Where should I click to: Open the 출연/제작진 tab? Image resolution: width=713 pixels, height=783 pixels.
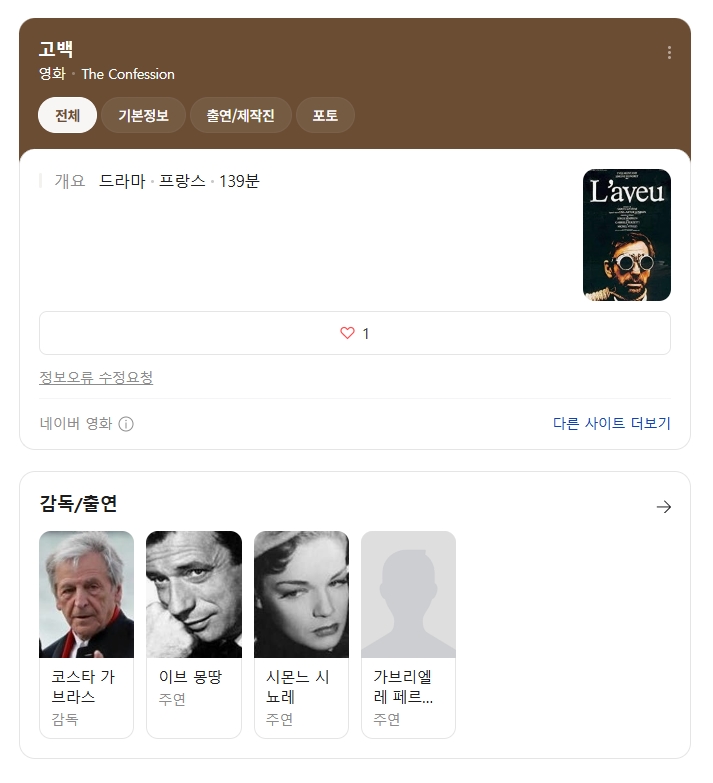[x=240, y=115]
